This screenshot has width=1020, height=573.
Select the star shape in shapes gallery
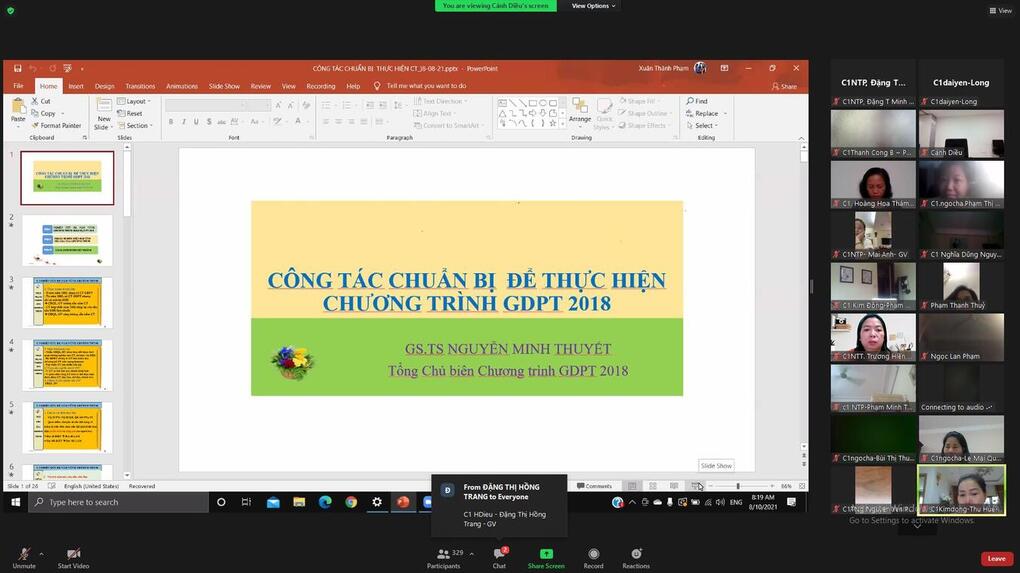pos(553,123)
